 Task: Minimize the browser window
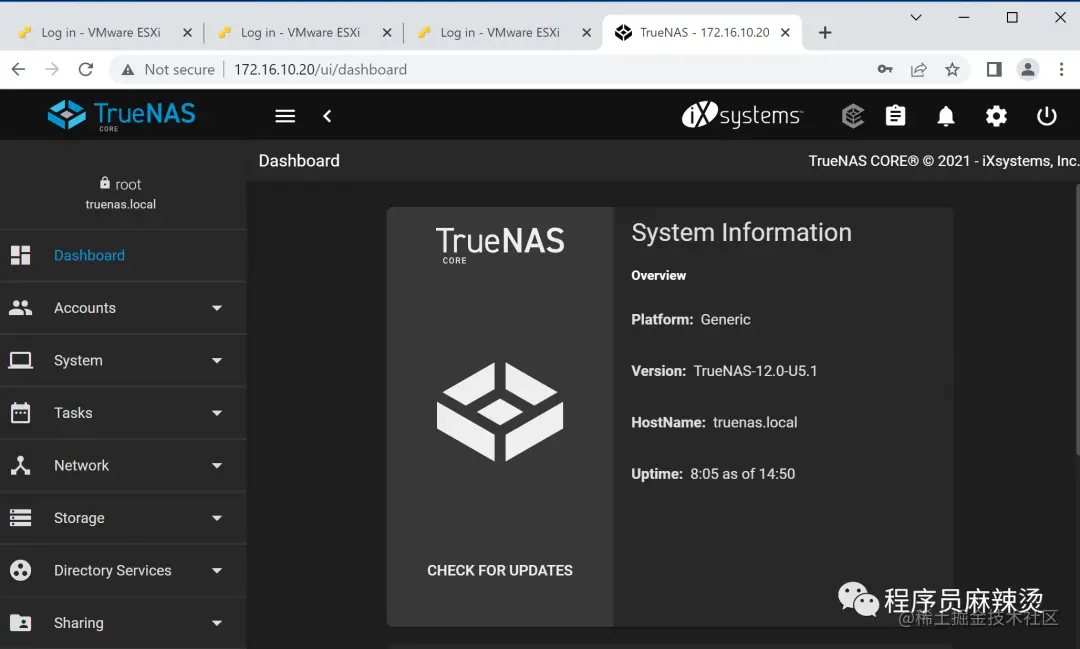point(964,17)
